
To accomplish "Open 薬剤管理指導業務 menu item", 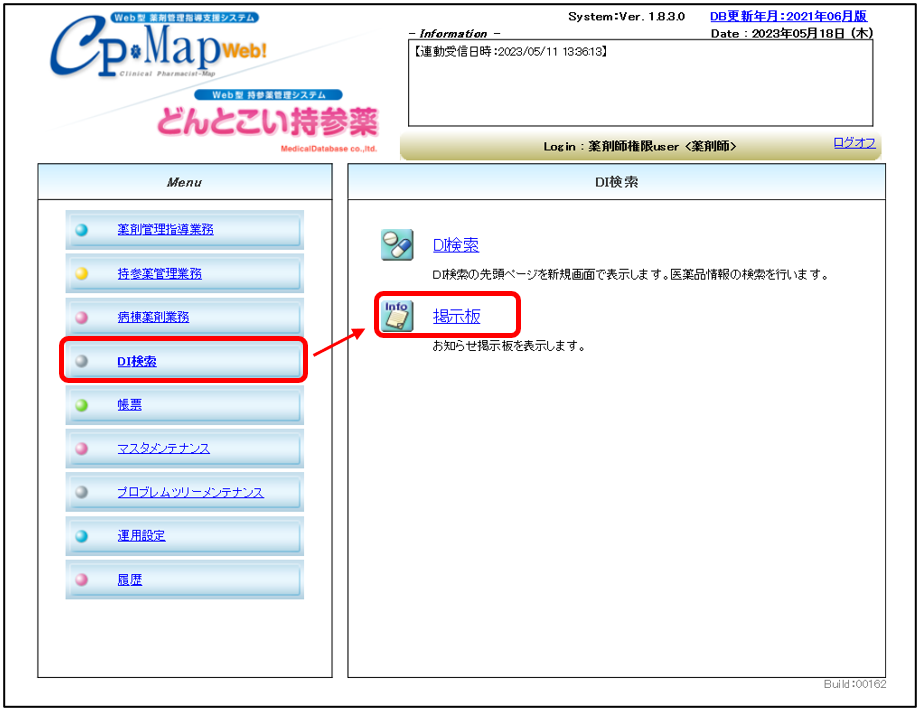I will [165, 230].
